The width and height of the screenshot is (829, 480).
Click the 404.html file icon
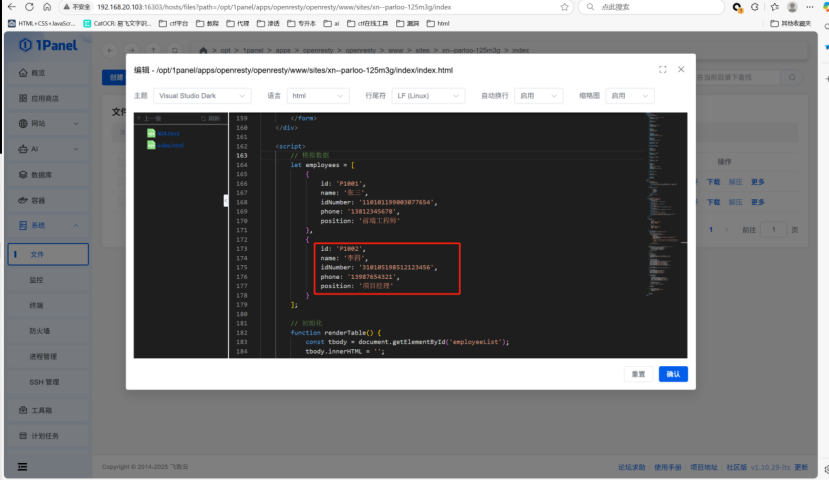(151, 133)
